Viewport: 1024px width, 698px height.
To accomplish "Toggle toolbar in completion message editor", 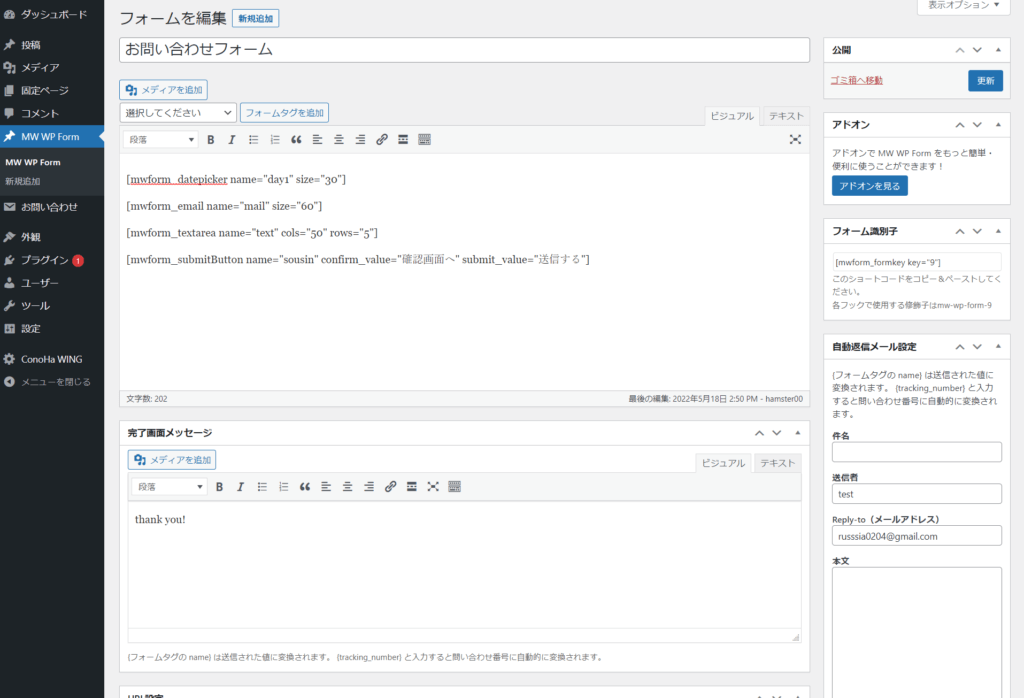I will (455, 487).
